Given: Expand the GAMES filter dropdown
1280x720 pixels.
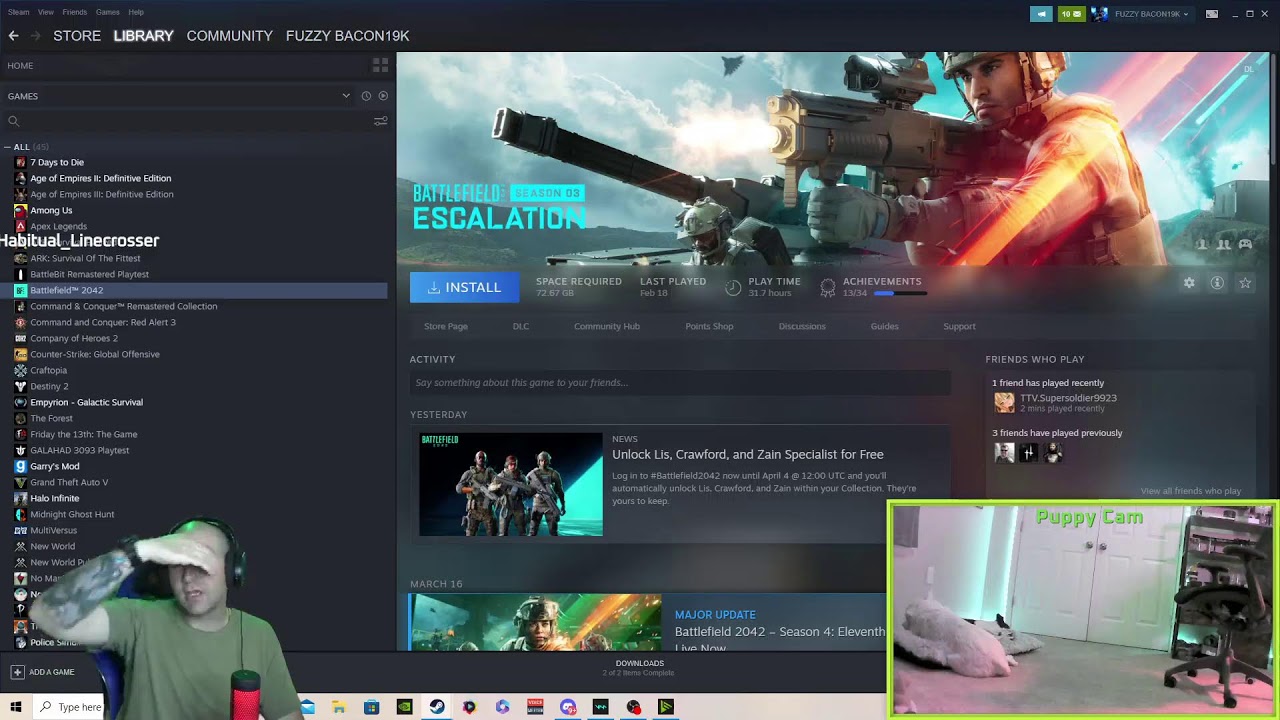Looking at the screenshot, I should (x=346, y=96).
